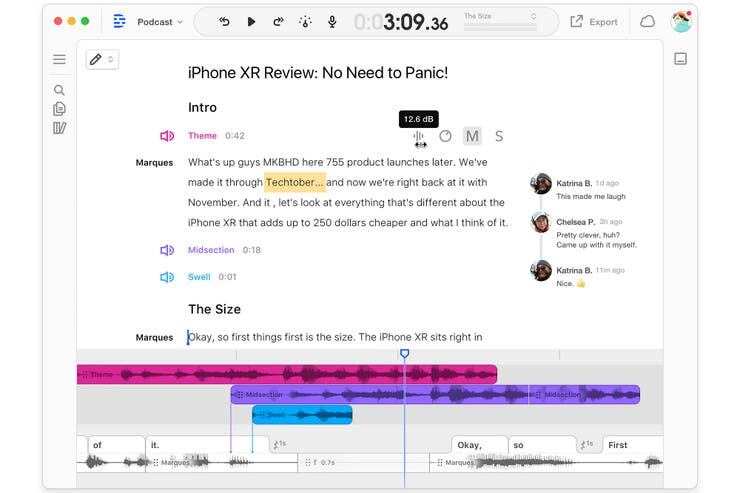This screenshot has height=493, width=740.
Task: Click the Theme volume gain slider icon
Action: [419, 137]
